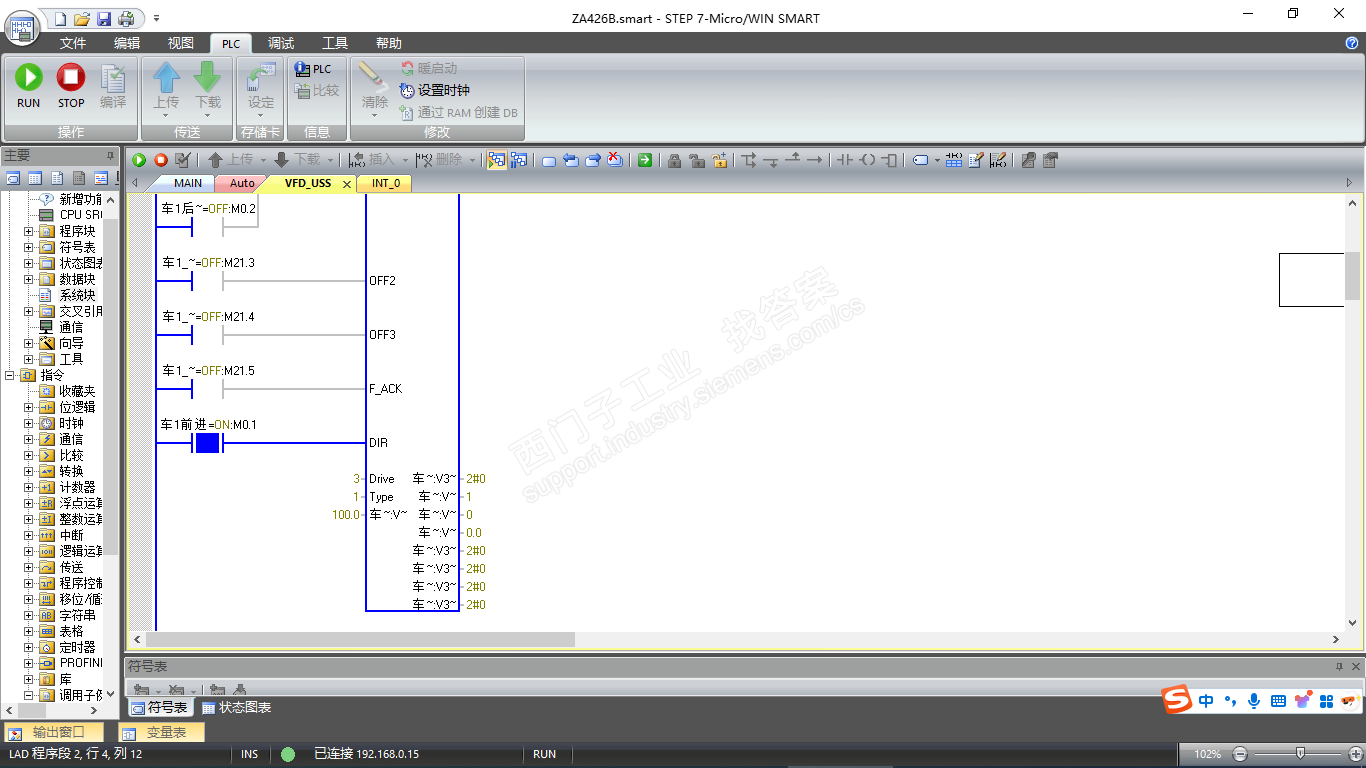Viewport: 1366px width, 768px height.
Task: Expand the 符号表 tree node
Action: 28,247
